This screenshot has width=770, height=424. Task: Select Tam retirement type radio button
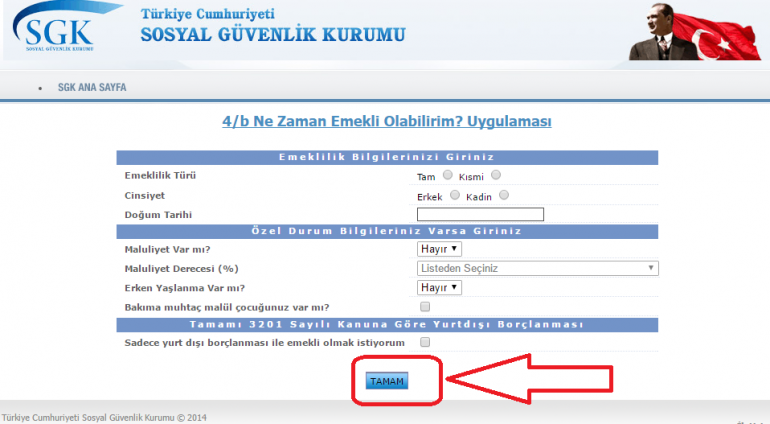click(x=447, y=175)
